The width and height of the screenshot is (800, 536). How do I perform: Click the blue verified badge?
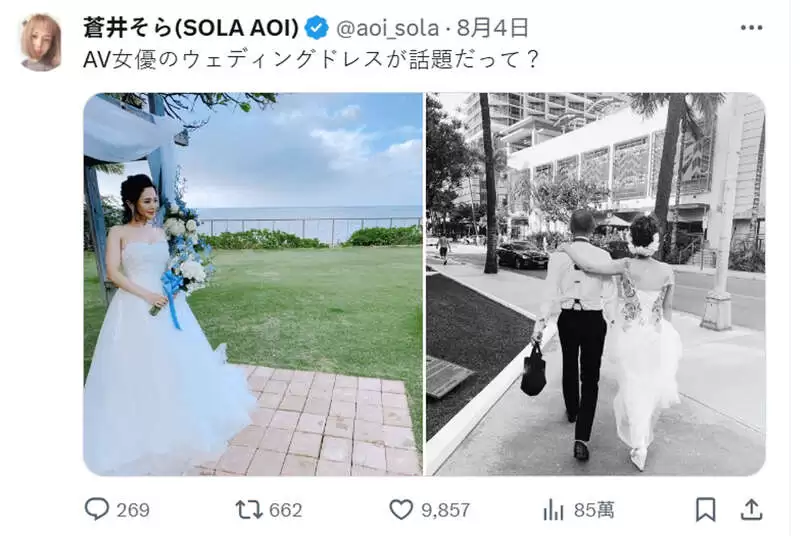pyautogui.click(x=316, y=28)
